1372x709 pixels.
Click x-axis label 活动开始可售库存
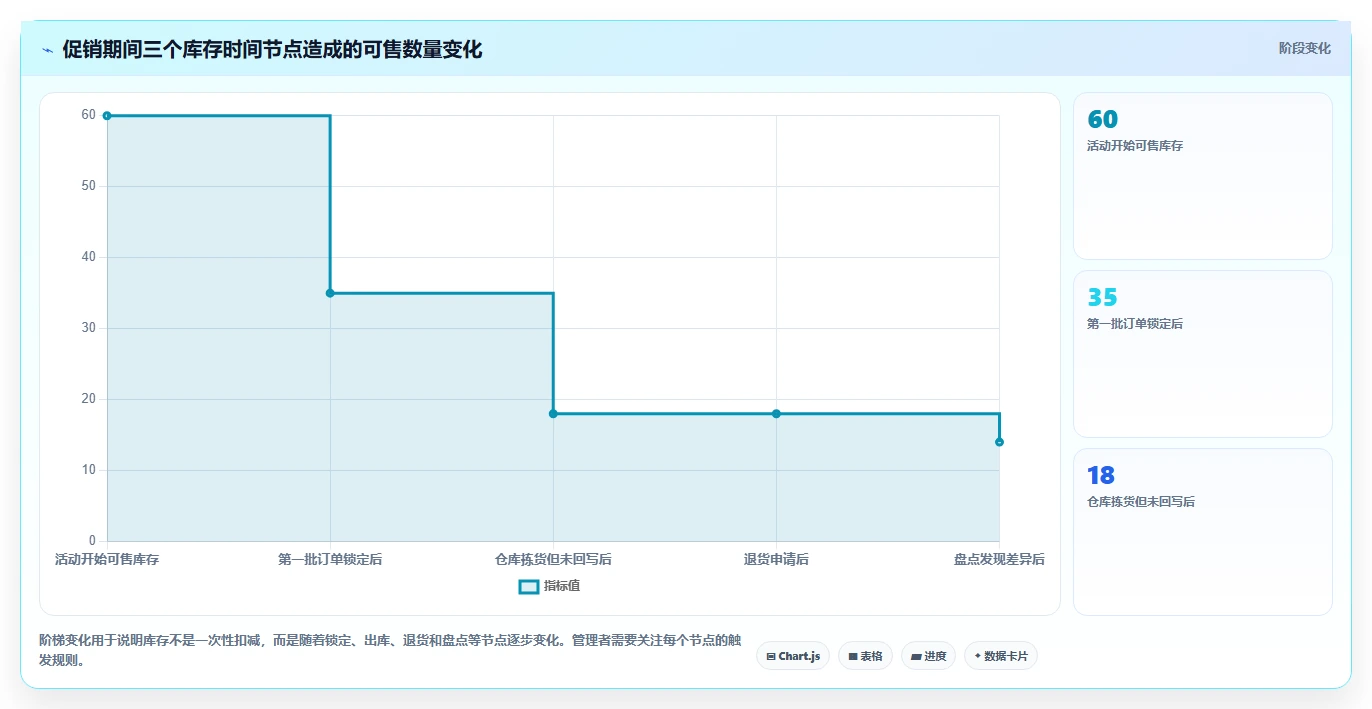click(x=107, y=560)
